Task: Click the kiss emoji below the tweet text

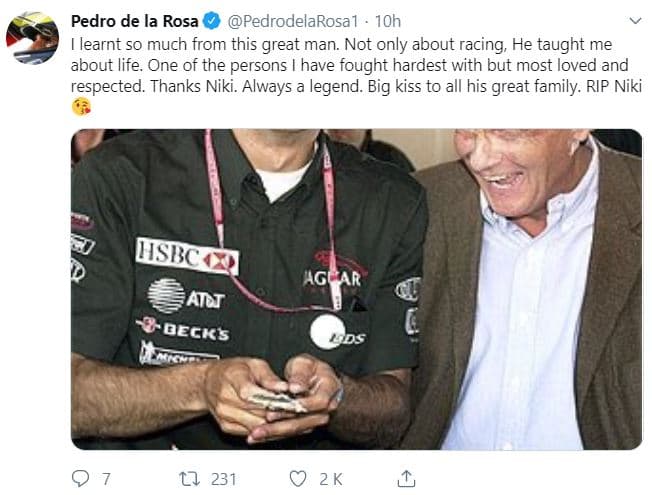Action: [x=82, y=107]
